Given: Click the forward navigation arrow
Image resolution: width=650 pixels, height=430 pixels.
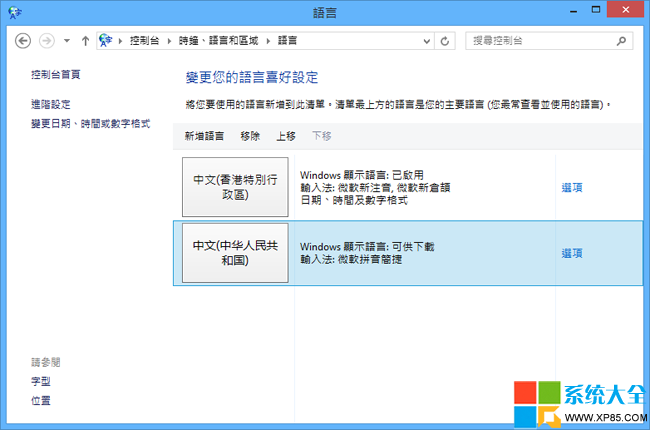Looking at the screenshot, I should [x=46, y=41].
